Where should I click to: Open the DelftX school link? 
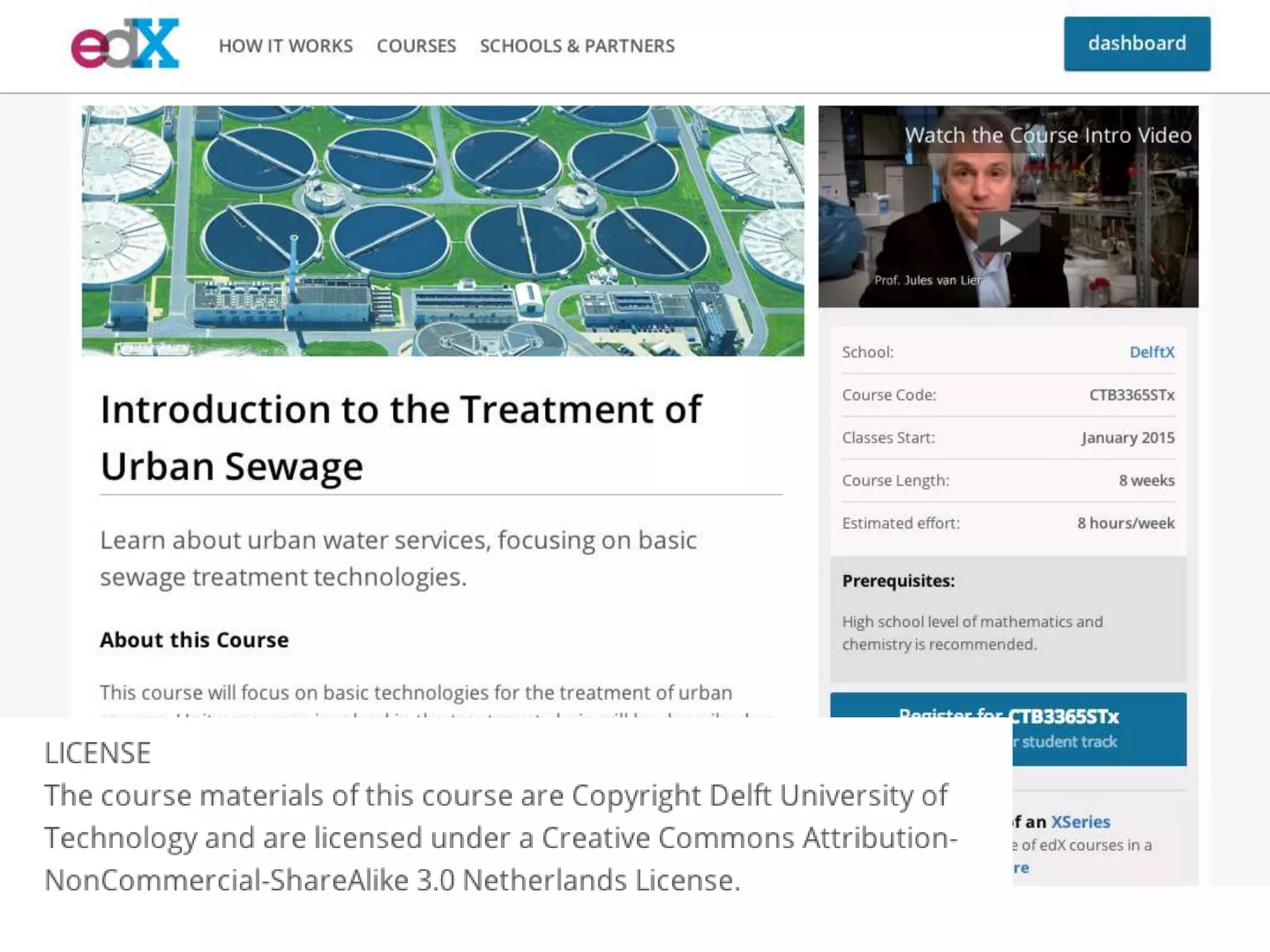pos(1152,352)
